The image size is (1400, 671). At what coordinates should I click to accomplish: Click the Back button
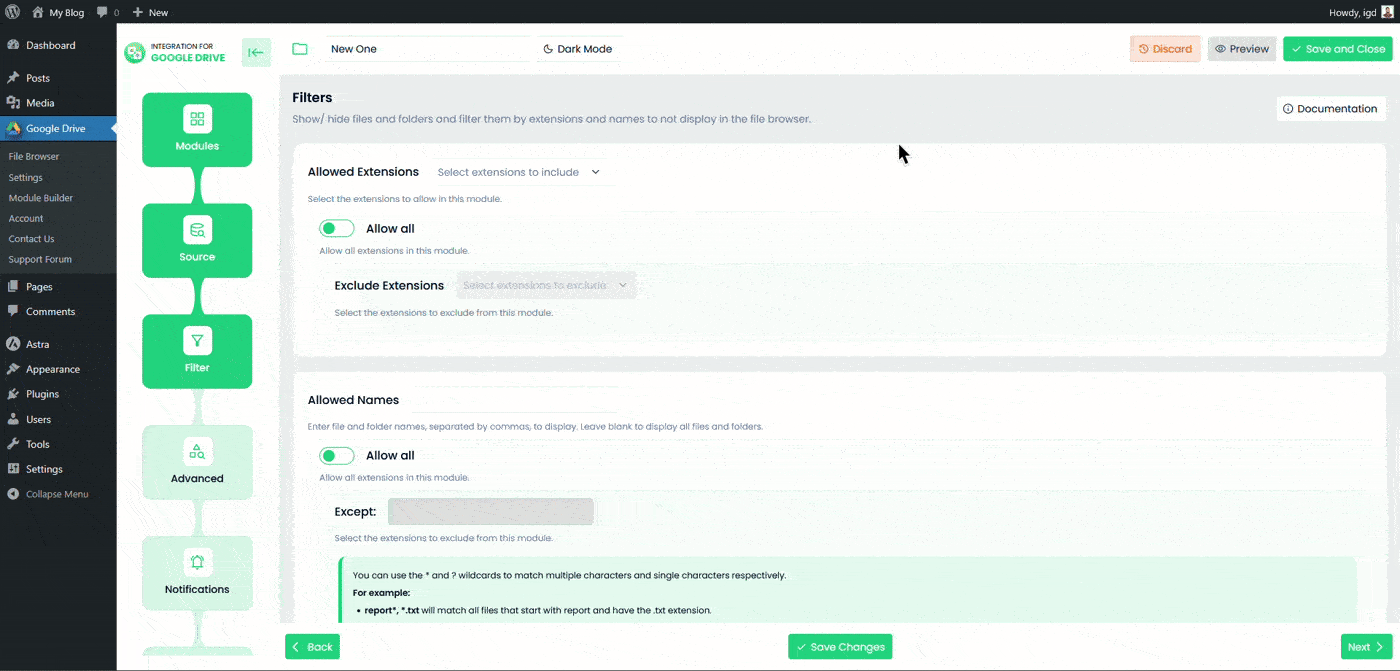[312, 647]
